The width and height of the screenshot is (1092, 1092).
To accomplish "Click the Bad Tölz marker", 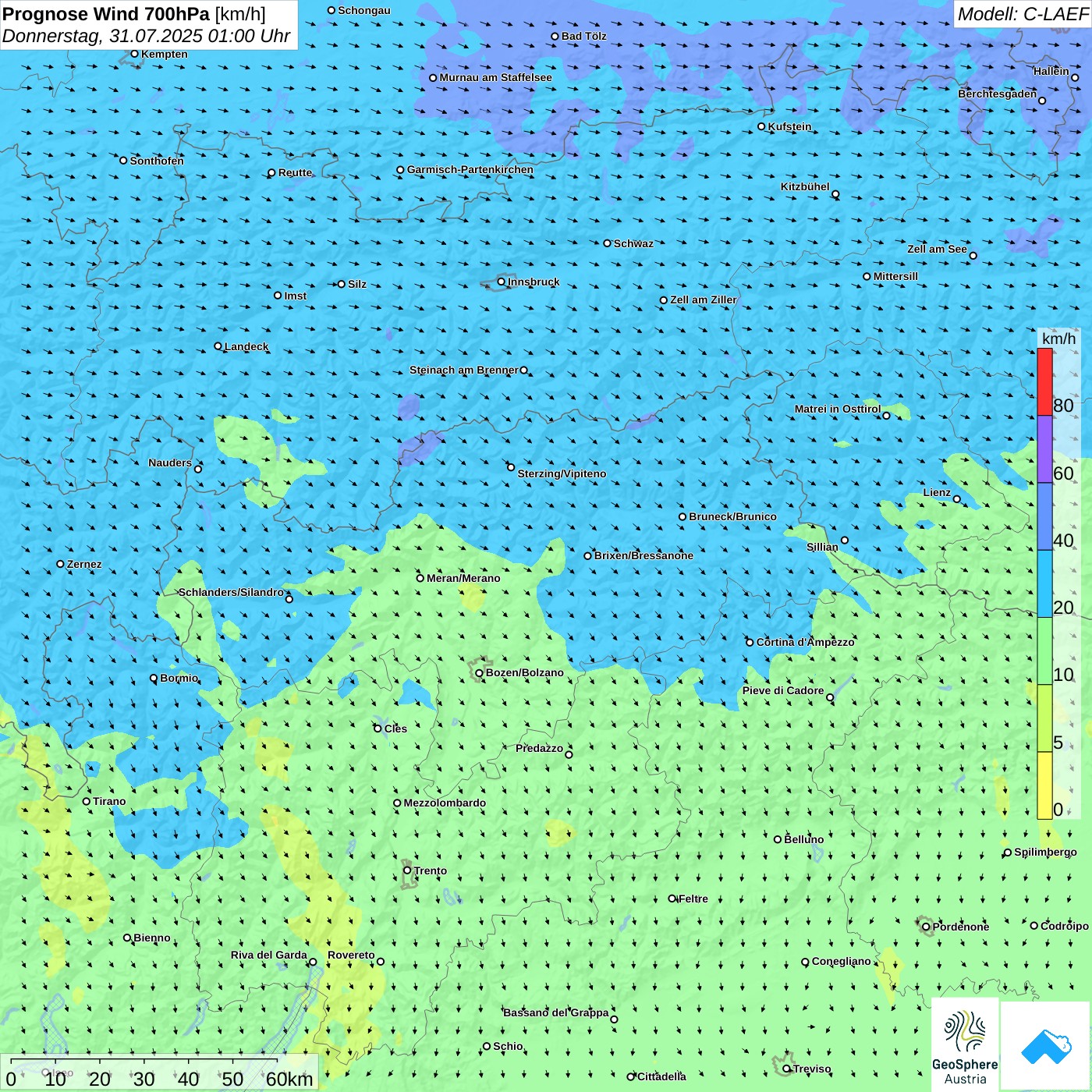I will (555, 36).
